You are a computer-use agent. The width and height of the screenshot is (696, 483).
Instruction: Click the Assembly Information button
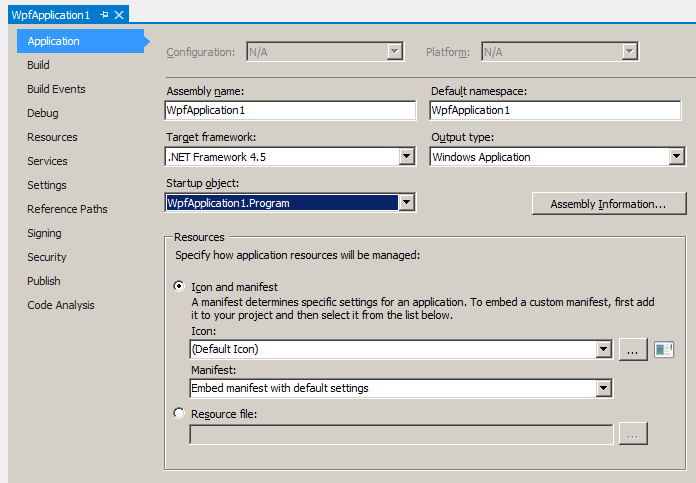608,204
